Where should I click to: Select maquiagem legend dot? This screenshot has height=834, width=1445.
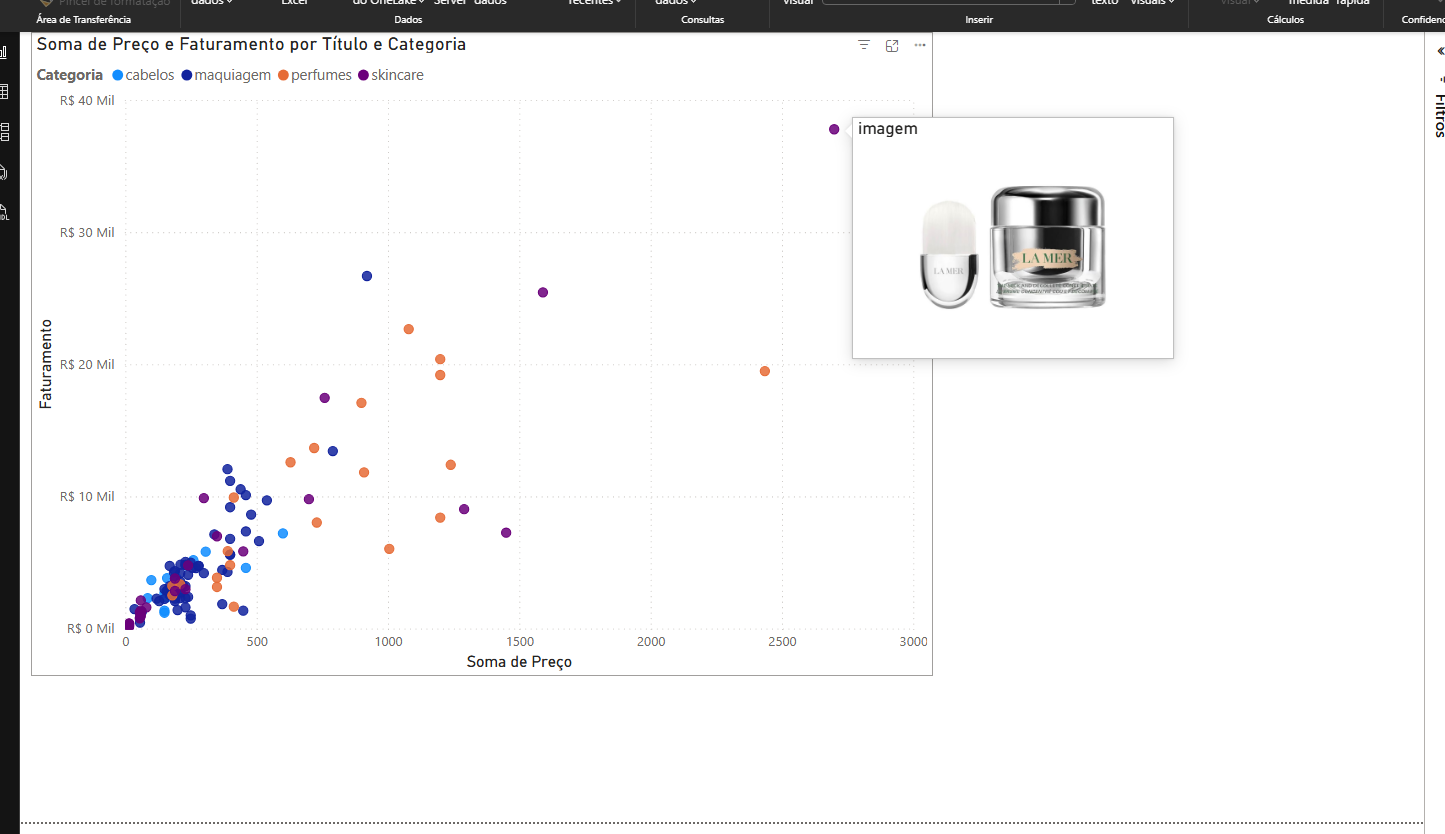[x=187, y=75]
